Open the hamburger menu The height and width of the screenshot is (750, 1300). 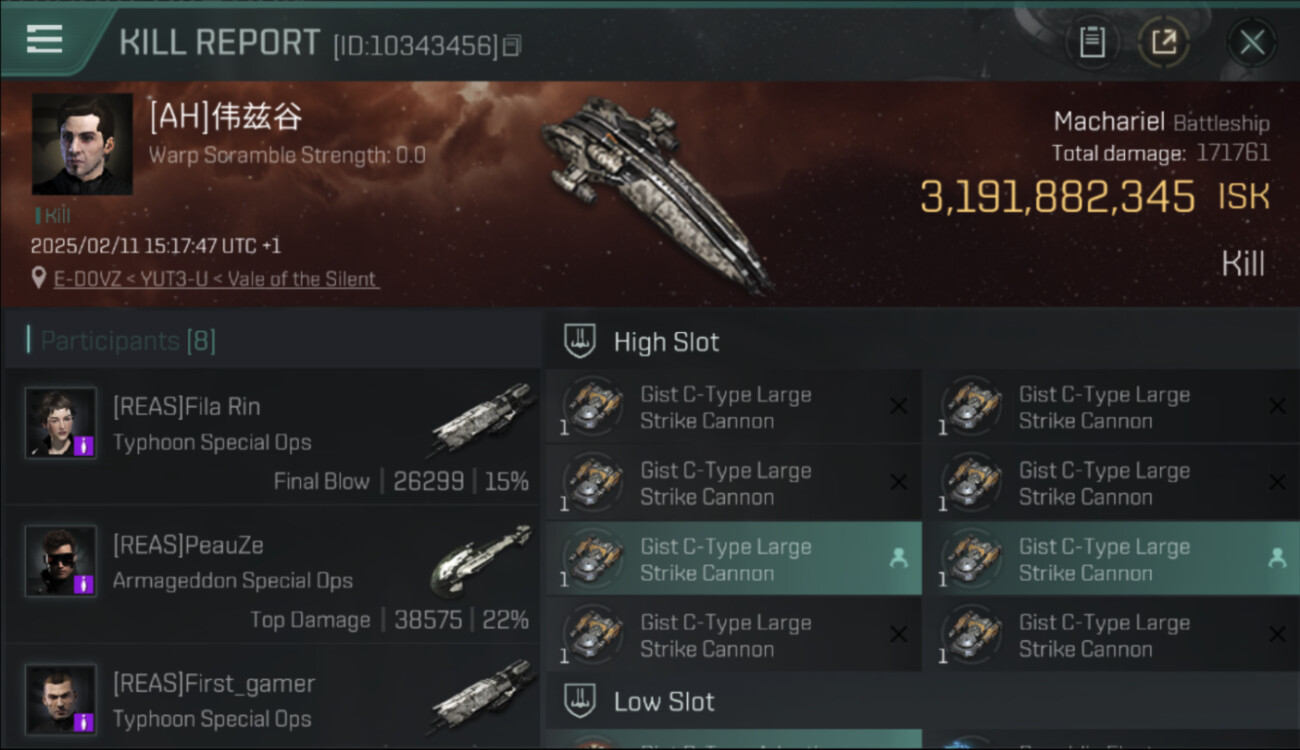coord(44,40)
